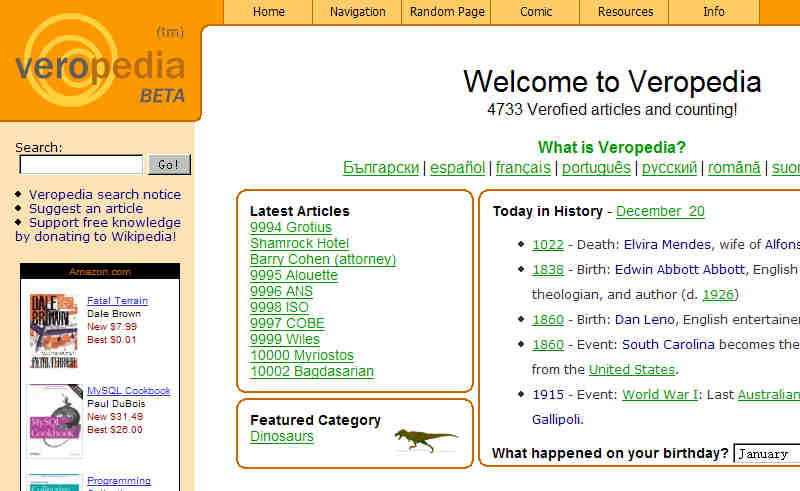This screenshot has width=800, height=491.
Task: Switch to the español version
Action: (457, 167)
